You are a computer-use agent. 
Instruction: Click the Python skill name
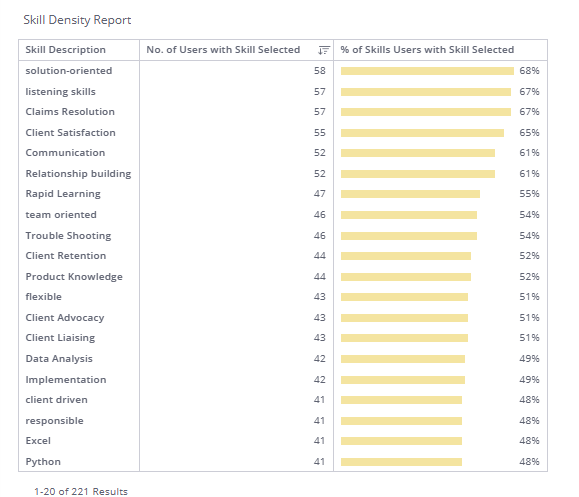43,462
